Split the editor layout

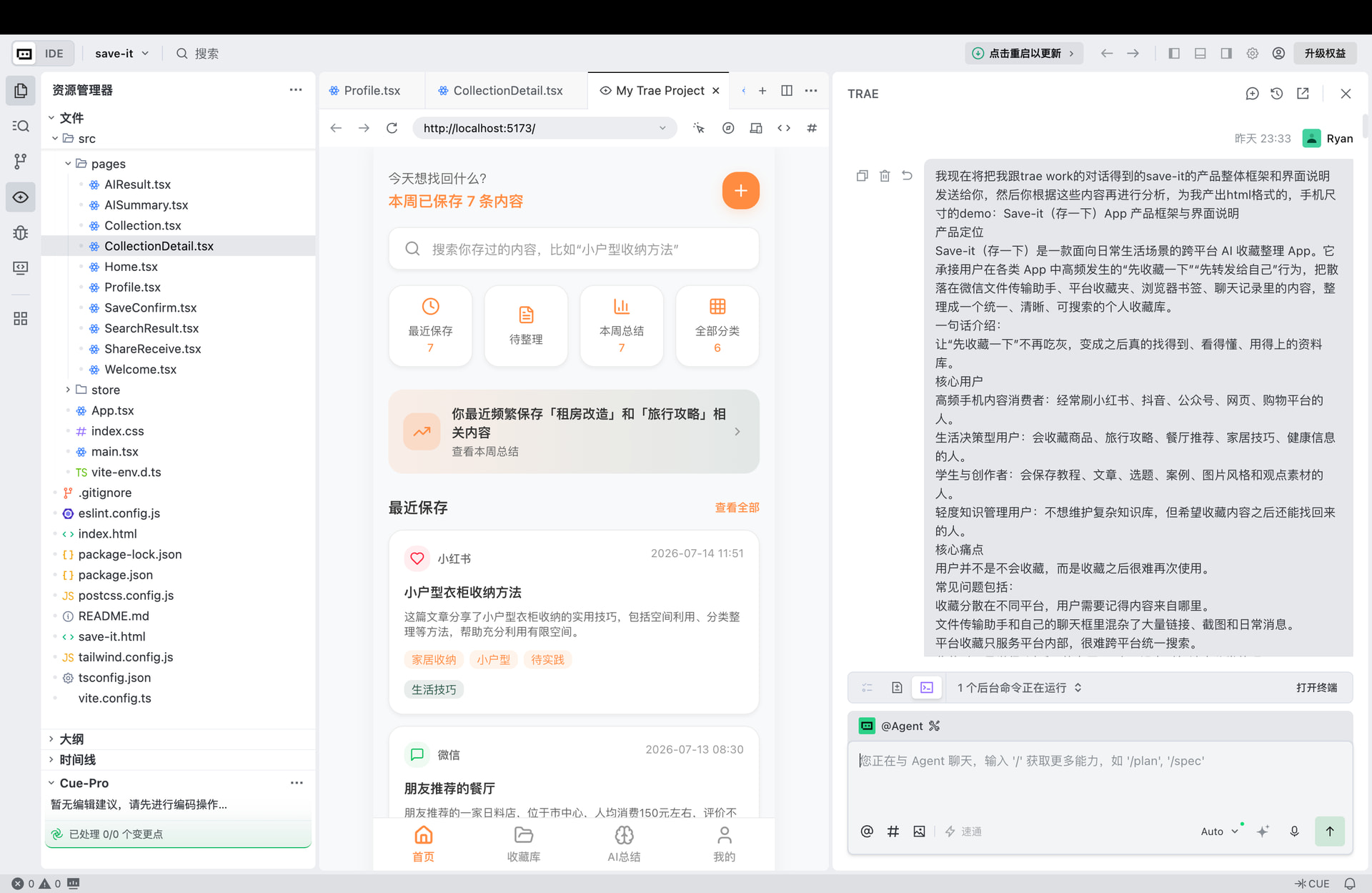787,91
